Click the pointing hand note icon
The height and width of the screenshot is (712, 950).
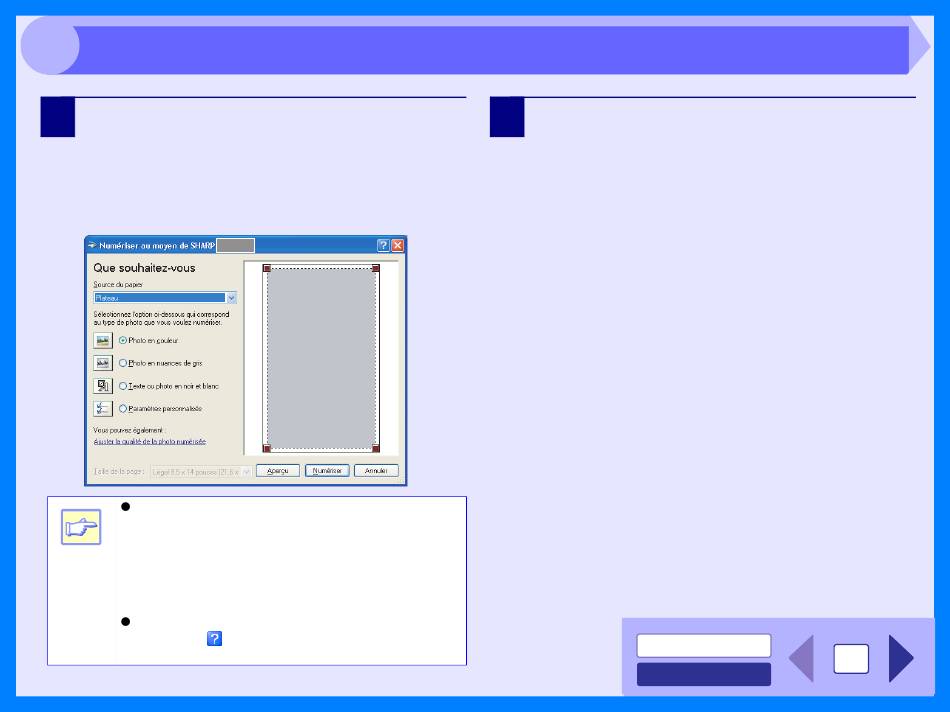point(81,527)
